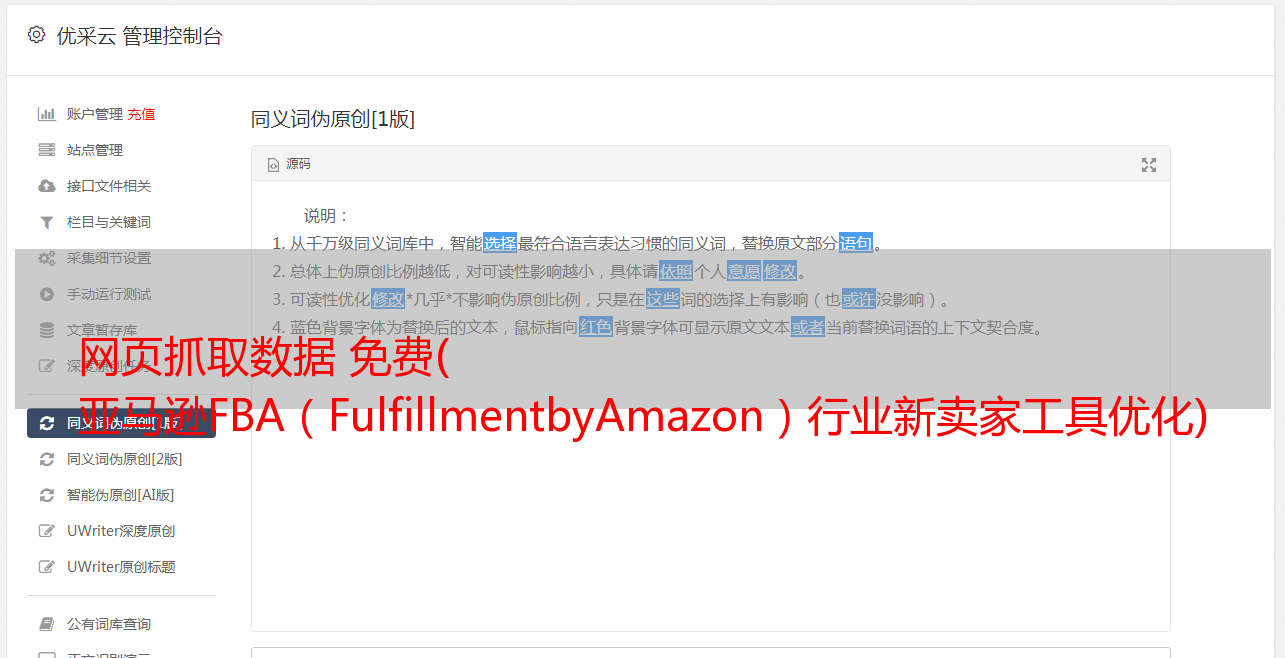Click highlighted word 依照 in line 2
The width and height of the screenshot is (1285, 658).
pyautogui.click(x=675, y=271)
